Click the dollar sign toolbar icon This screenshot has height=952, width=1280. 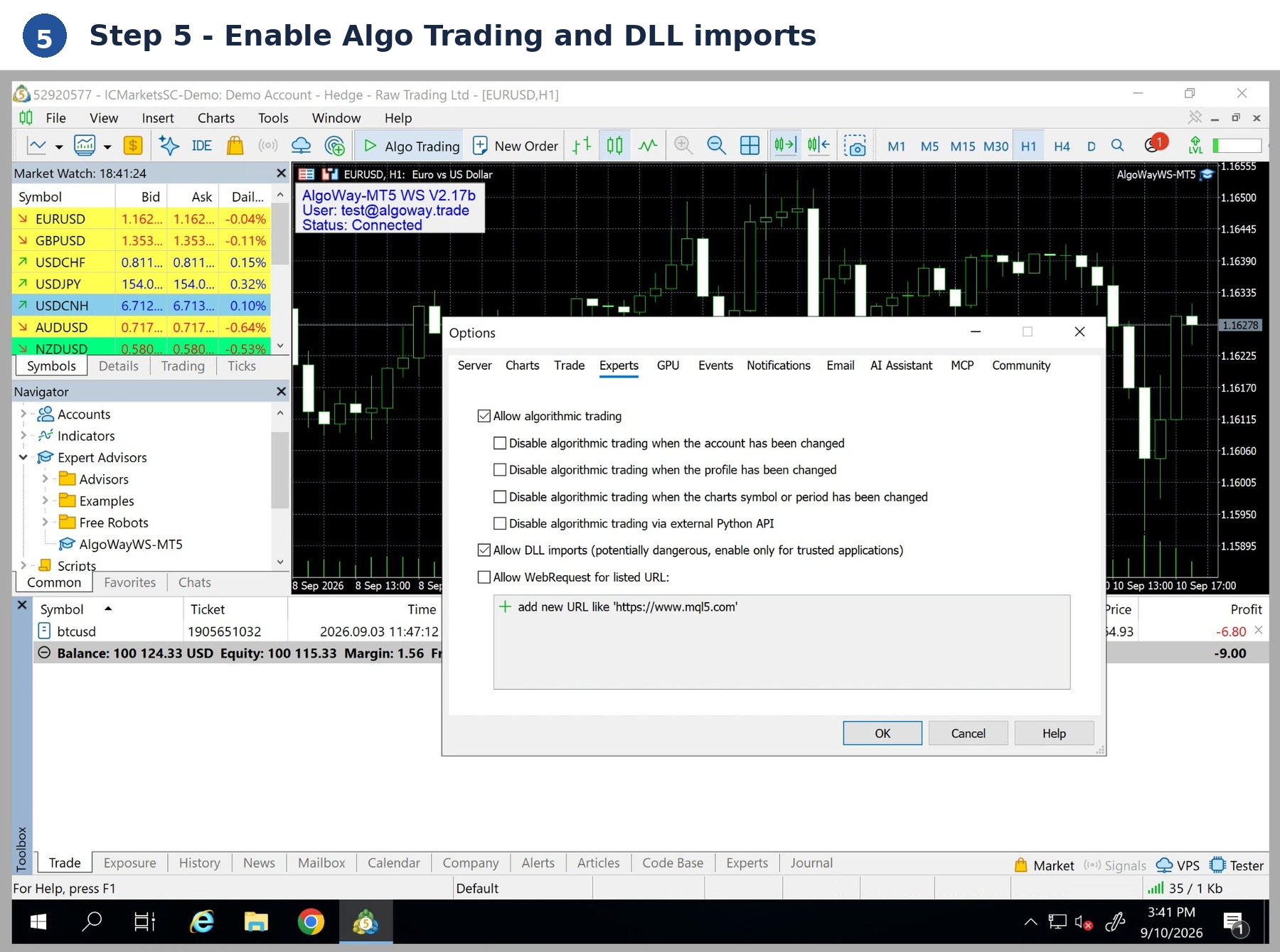(x=133, y=146)
